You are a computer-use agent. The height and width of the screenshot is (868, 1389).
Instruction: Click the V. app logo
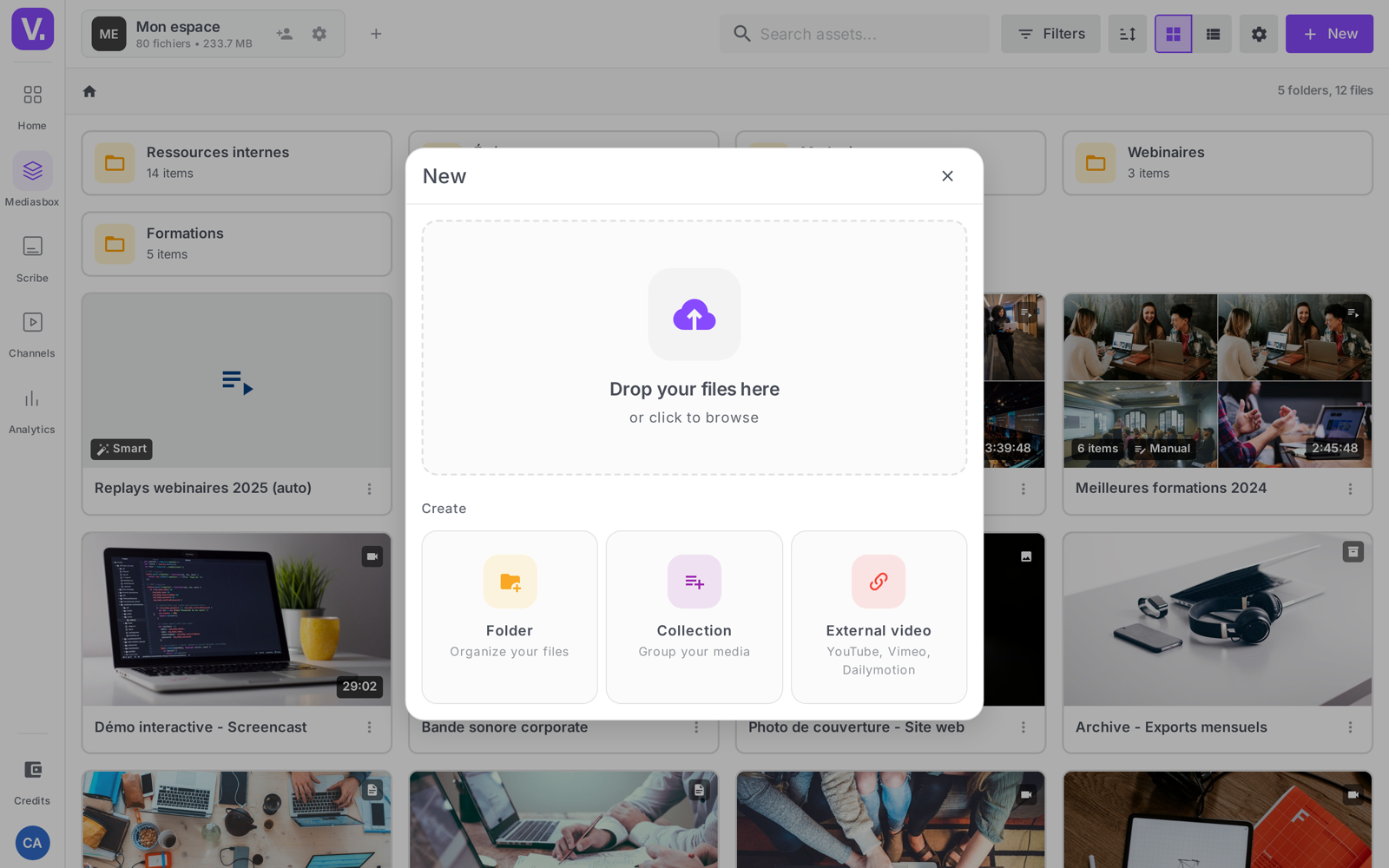pyautogui.click(x=33, y=29)
